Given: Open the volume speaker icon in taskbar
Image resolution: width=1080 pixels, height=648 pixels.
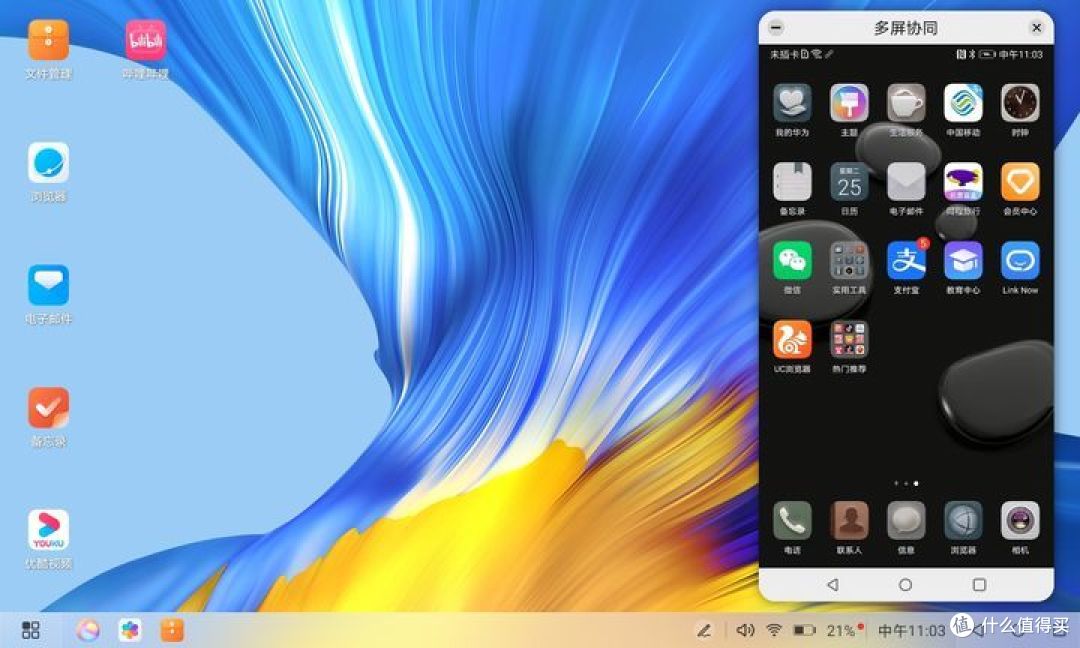Looking at the screenshot, I should (745, 630).
